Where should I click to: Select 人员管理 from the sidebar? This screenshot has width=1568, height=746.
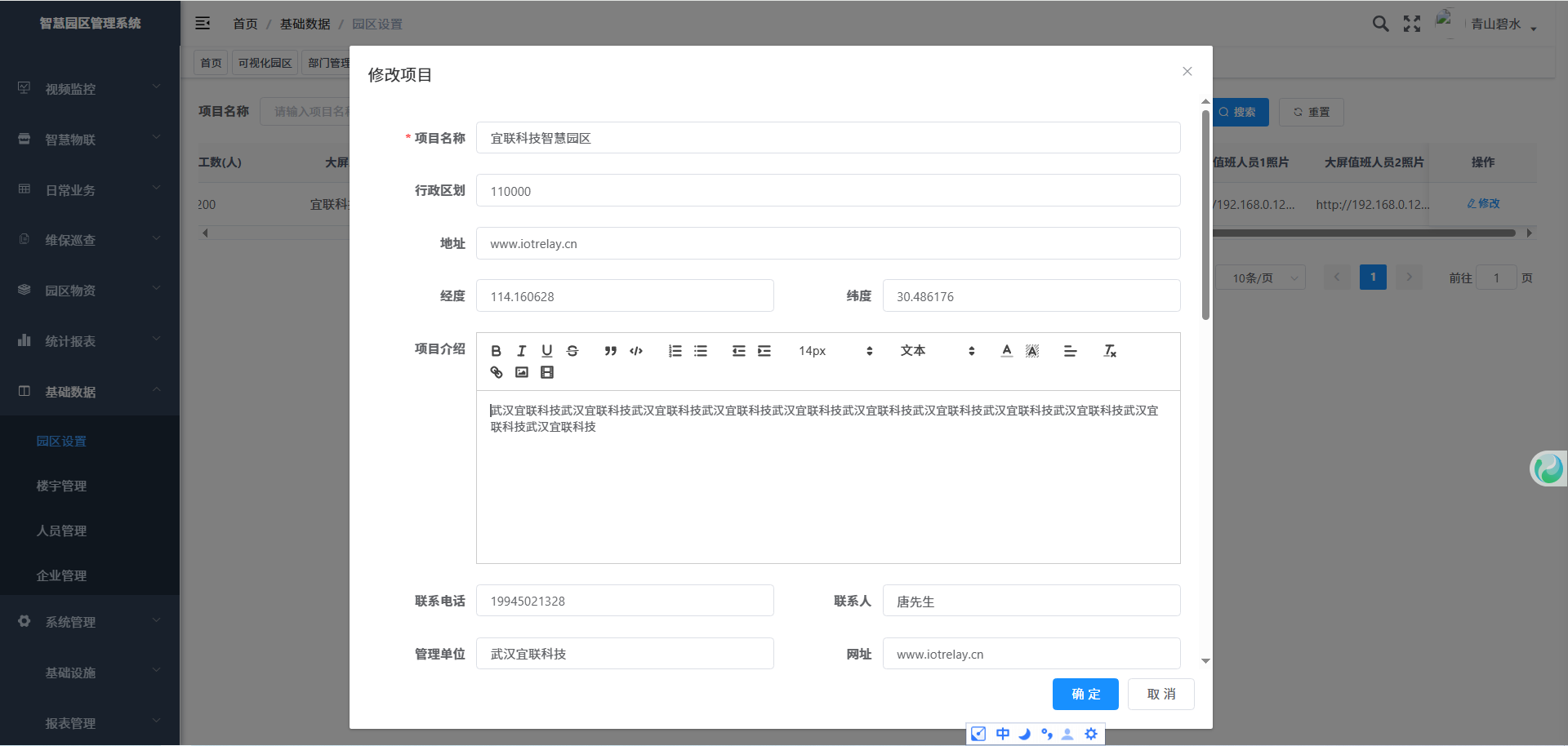click(x=61, y=531)
